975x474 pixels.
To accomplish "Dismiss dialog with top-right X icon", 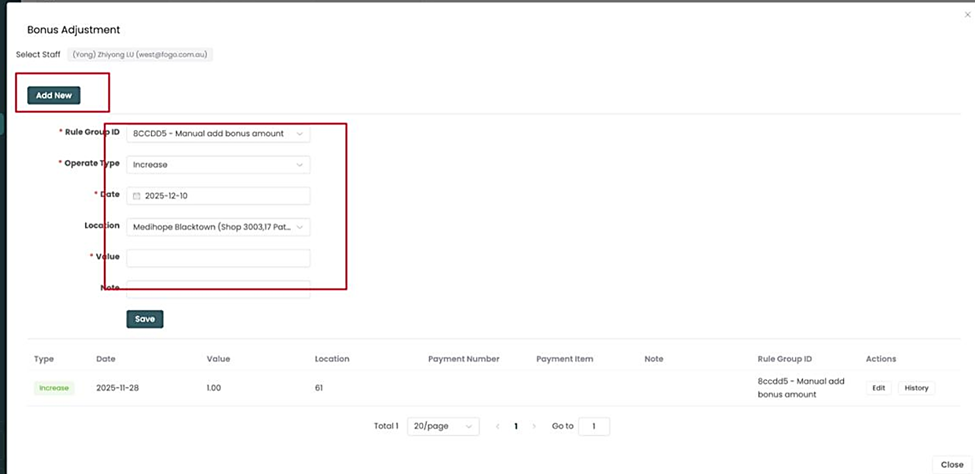I will [966, 15].
